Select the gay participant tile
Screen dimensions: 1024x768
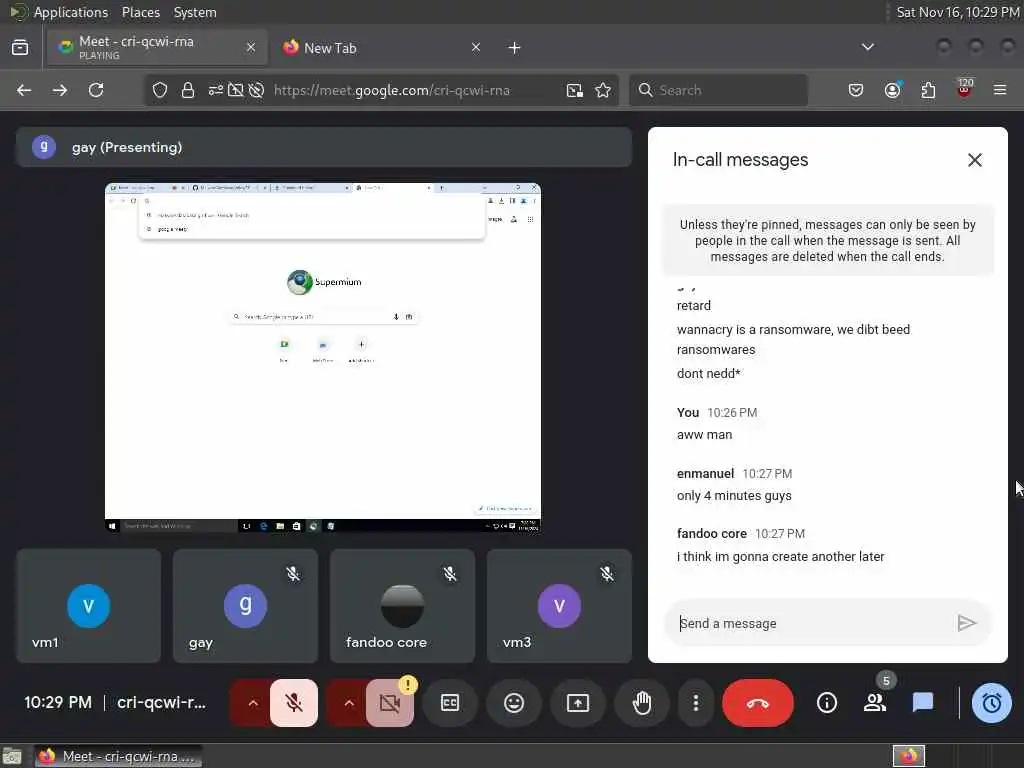246,606
